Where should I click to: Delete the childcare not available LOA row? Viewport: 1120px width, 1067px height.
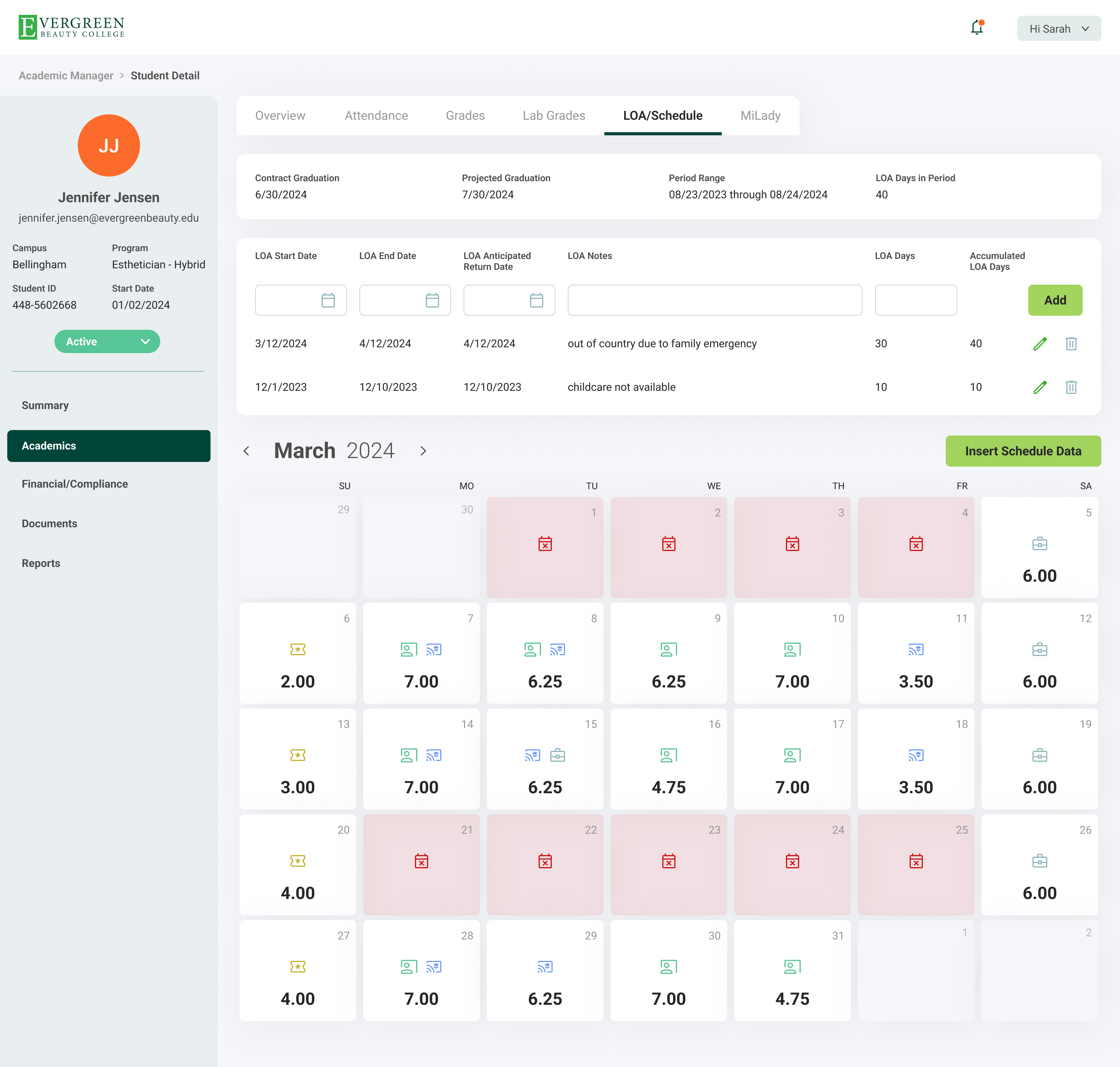point(1071,387)
